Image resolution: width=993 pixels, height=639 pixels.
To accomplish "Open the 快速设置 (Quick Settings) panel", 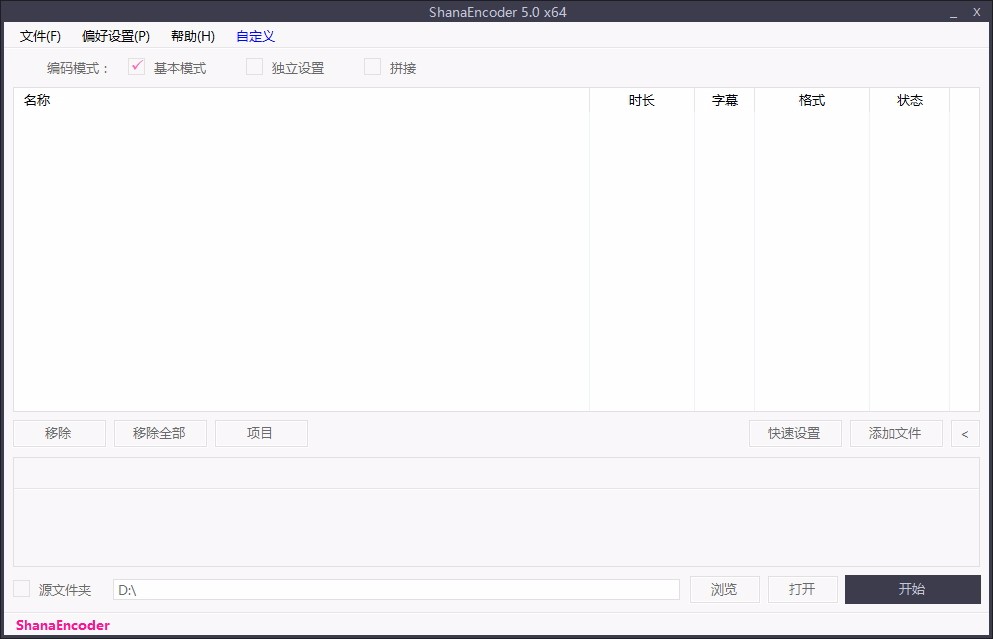I will coord(794,433).
